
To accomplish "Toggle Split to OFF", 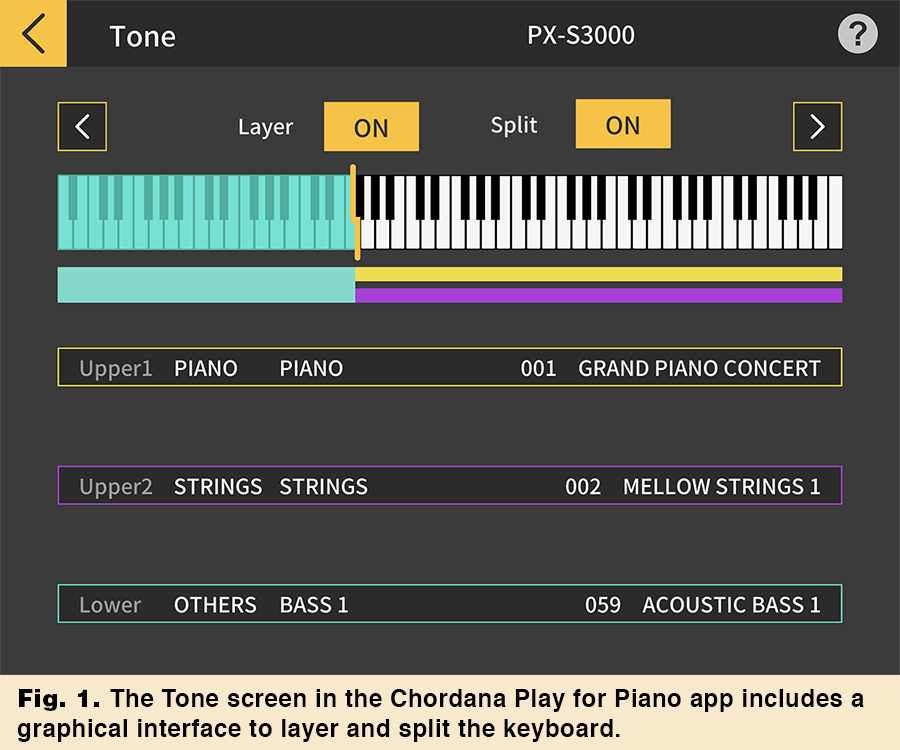I will click(623, 124).
